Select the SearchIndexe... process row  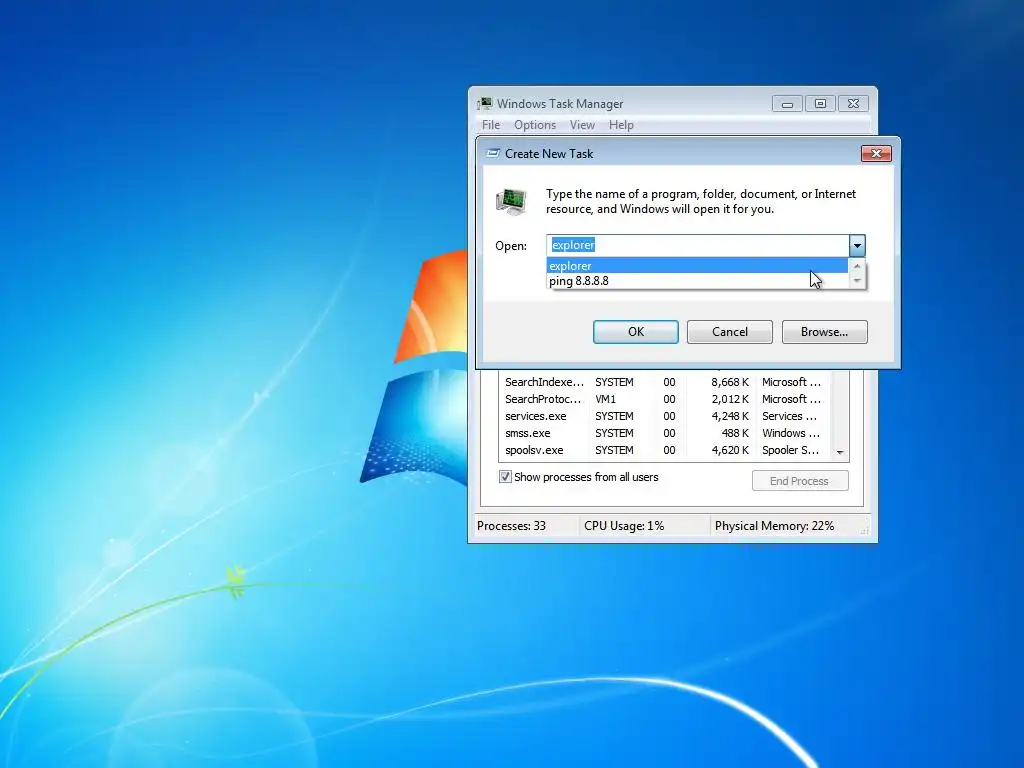[666, 382]
